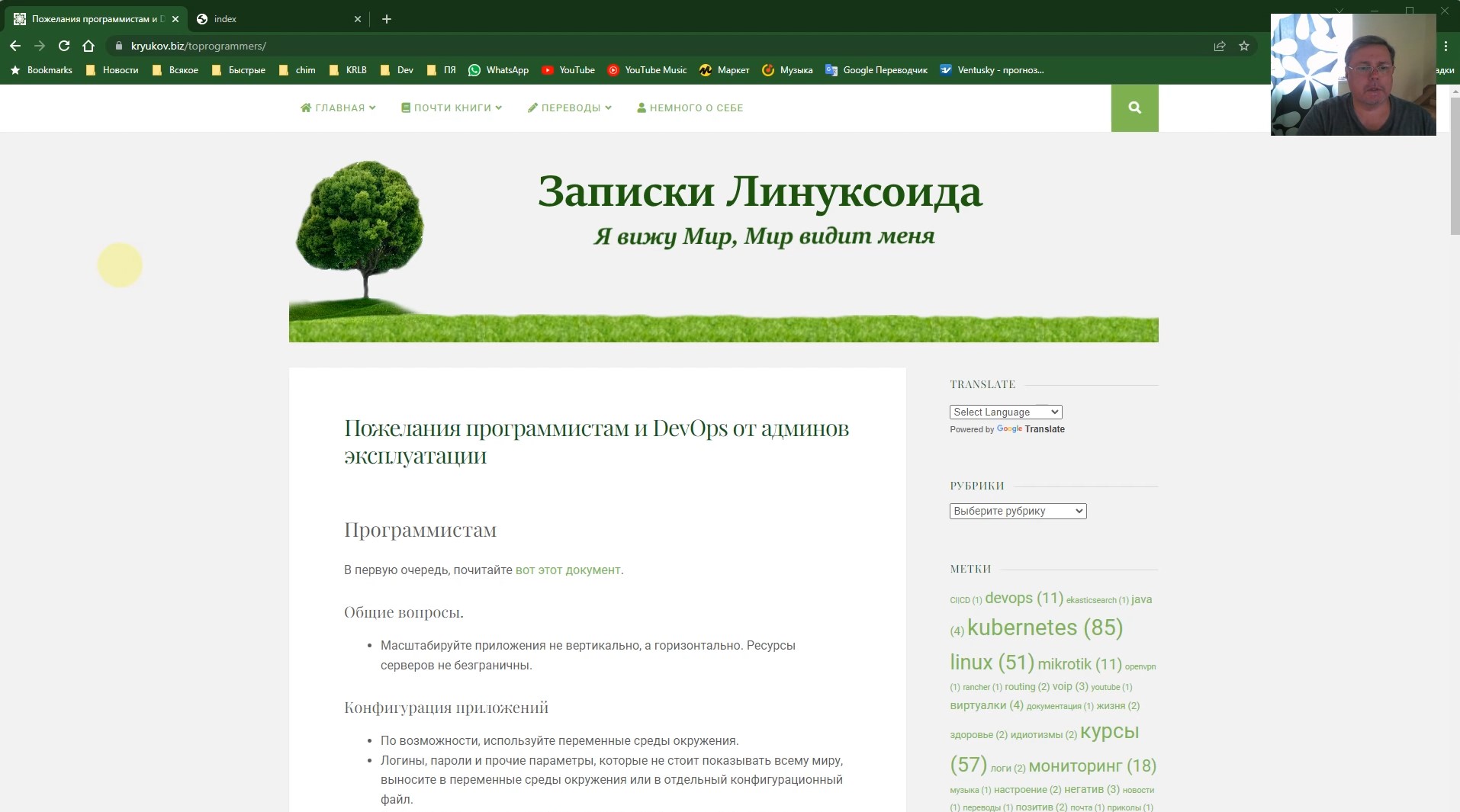This screenshot has height=812, width=1460.
Task: Open the мониторинг (18) tag
Action: coord(1092,765)
